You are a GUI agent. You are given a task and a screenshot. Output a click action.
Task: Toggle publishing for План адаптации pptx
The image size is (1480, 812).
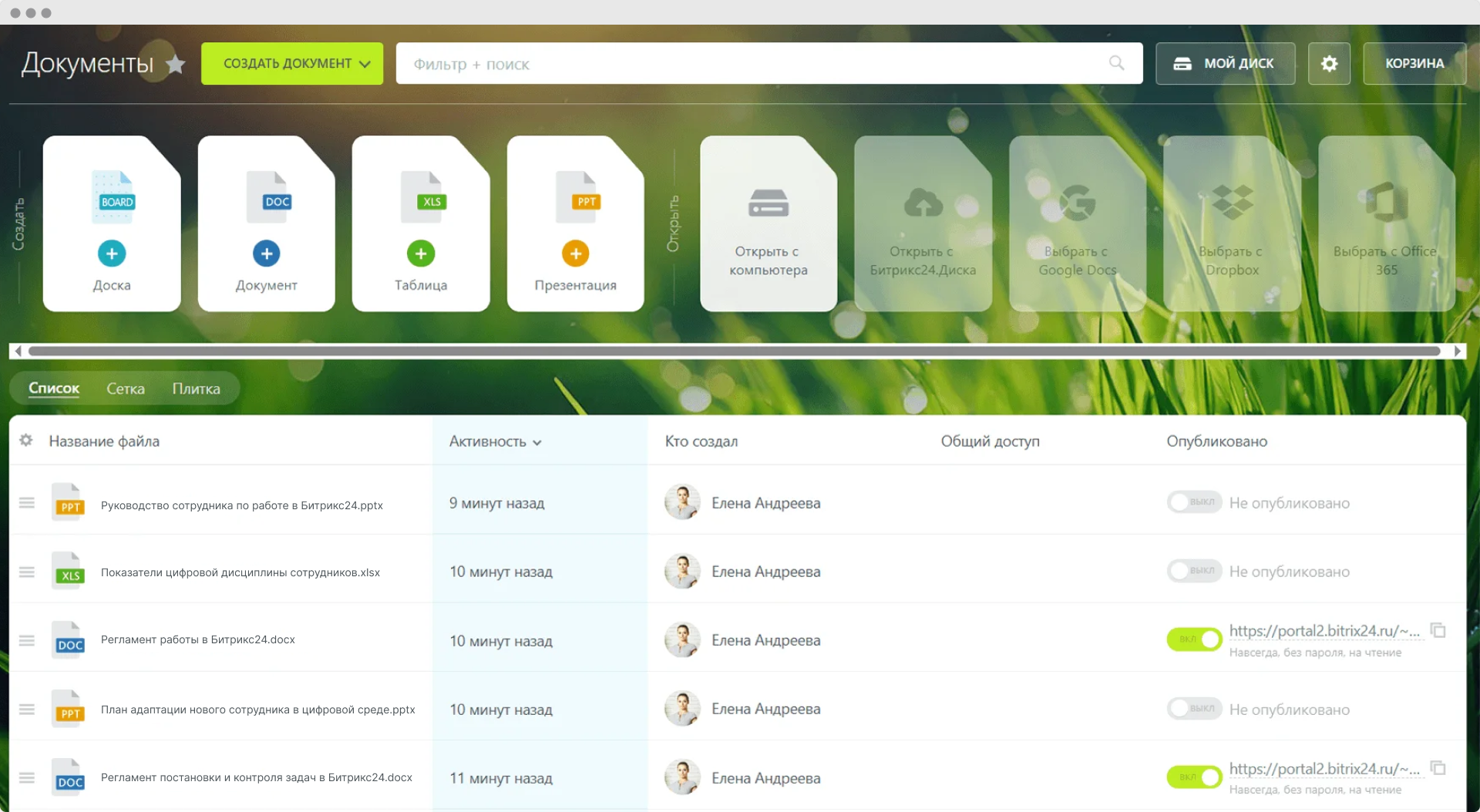1193,709
